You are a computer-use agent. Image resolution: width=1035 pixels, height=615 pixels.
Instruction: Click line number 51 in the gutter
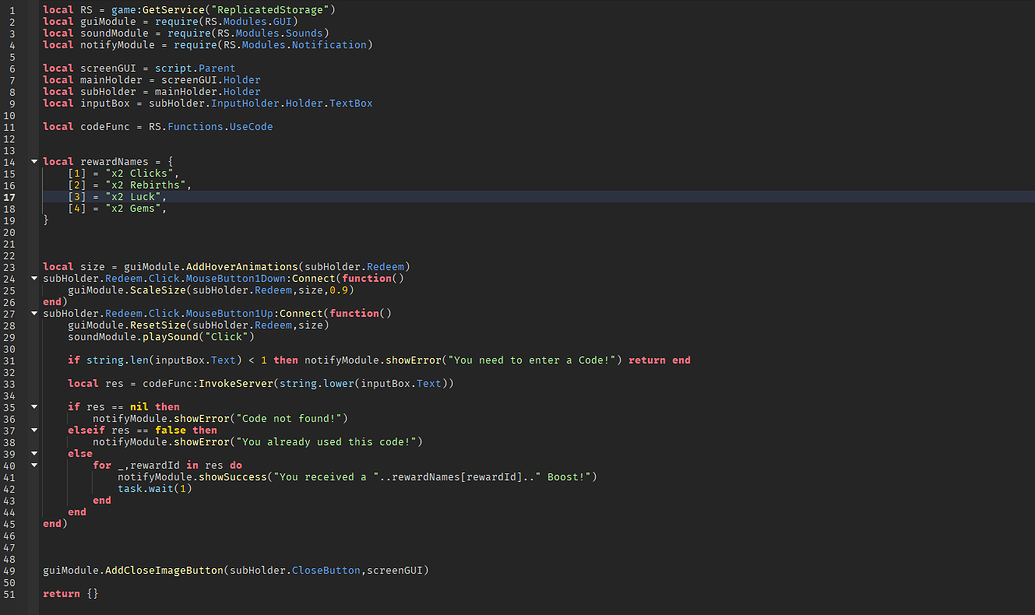(x=12, y=593)
